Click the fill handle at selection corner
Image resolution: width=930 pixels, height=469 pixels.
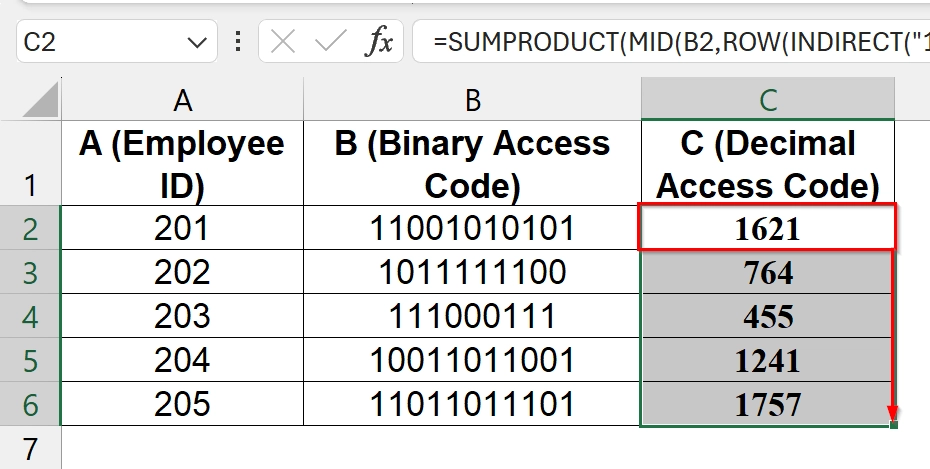894,425
